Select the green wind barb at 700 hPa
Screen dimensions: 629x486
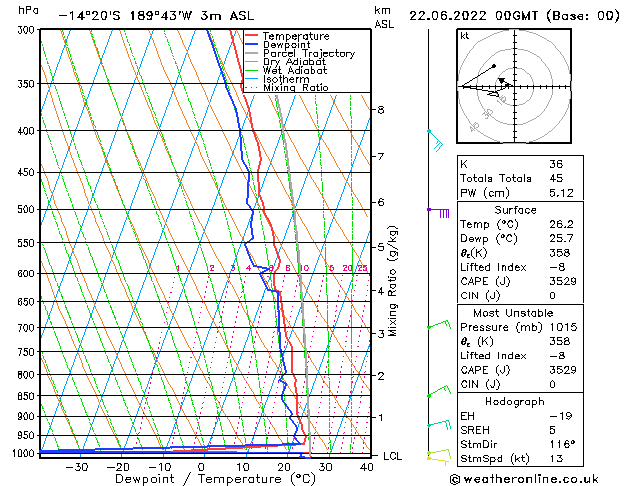coord(439,324)
